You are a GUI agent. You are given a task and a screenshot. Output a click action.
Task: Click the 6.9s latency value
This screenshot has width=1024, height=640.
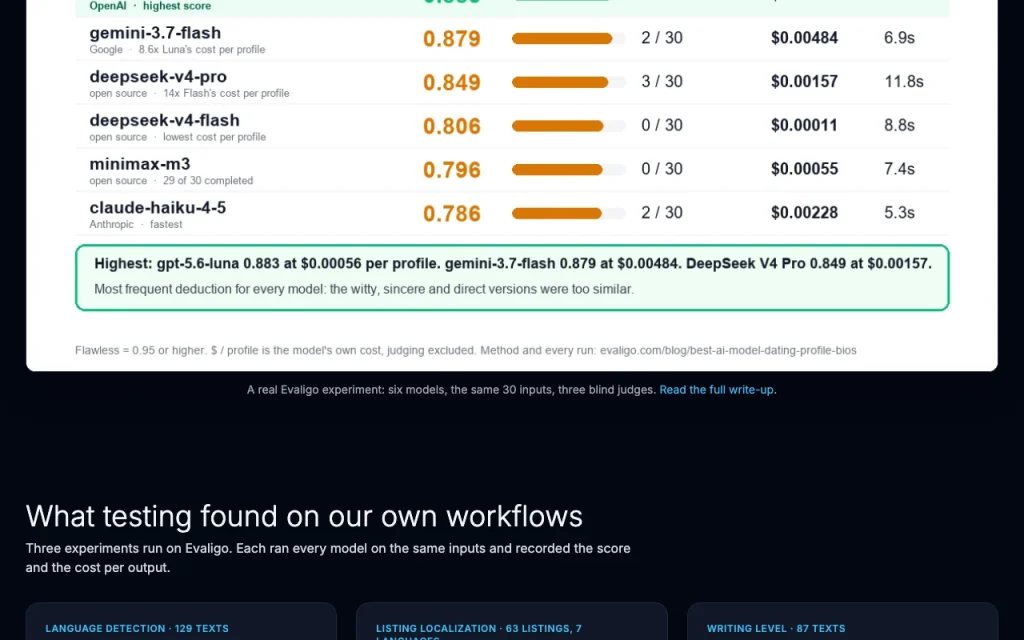click(899, 38)
